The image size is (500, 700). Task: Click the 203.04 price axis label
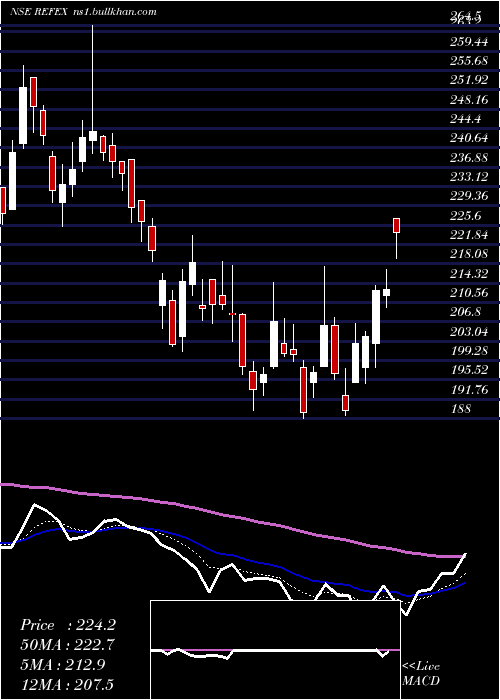[468, 332]
